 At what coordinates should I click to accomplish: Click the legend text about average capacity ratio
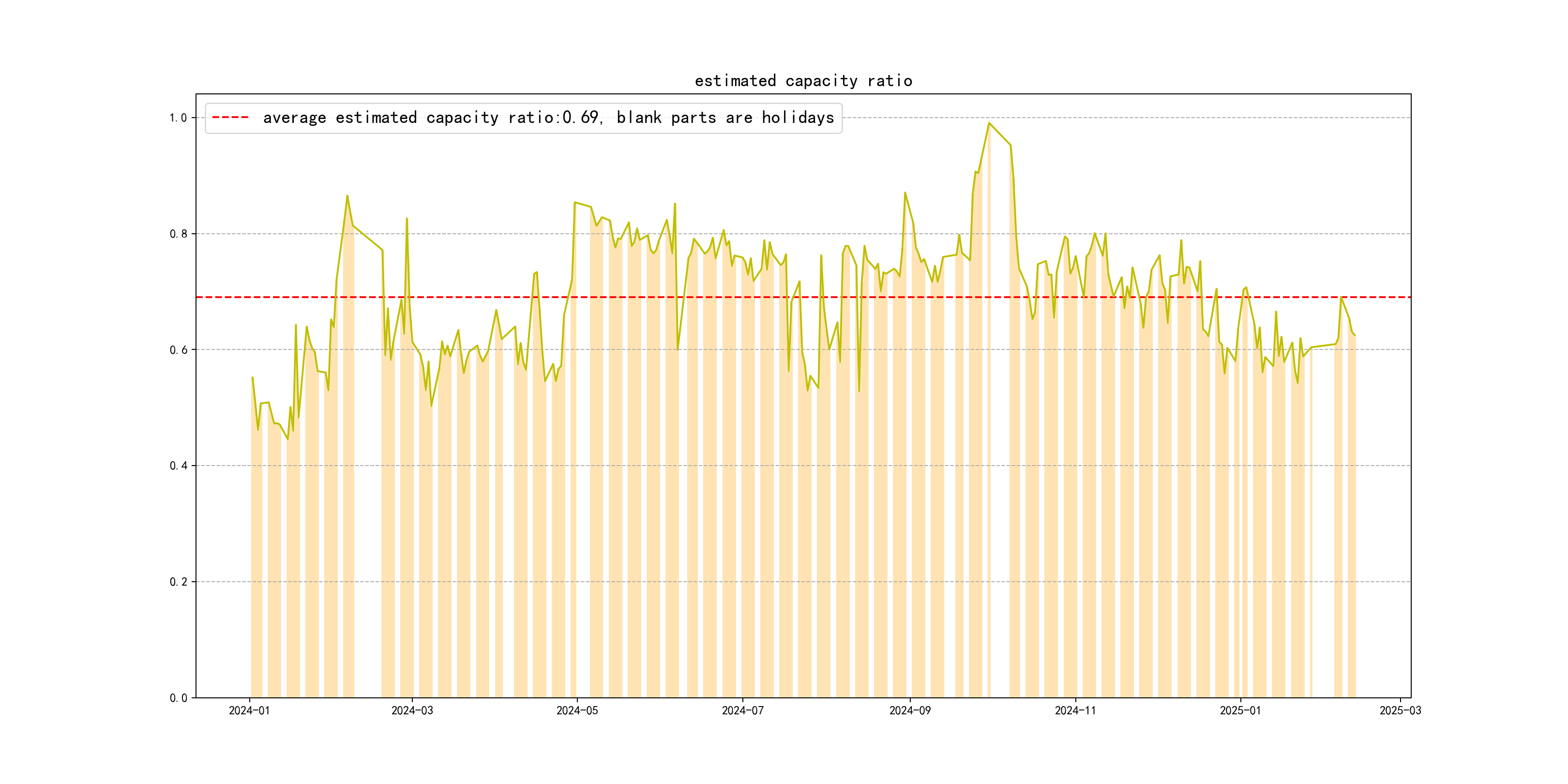tap(548, 118)
